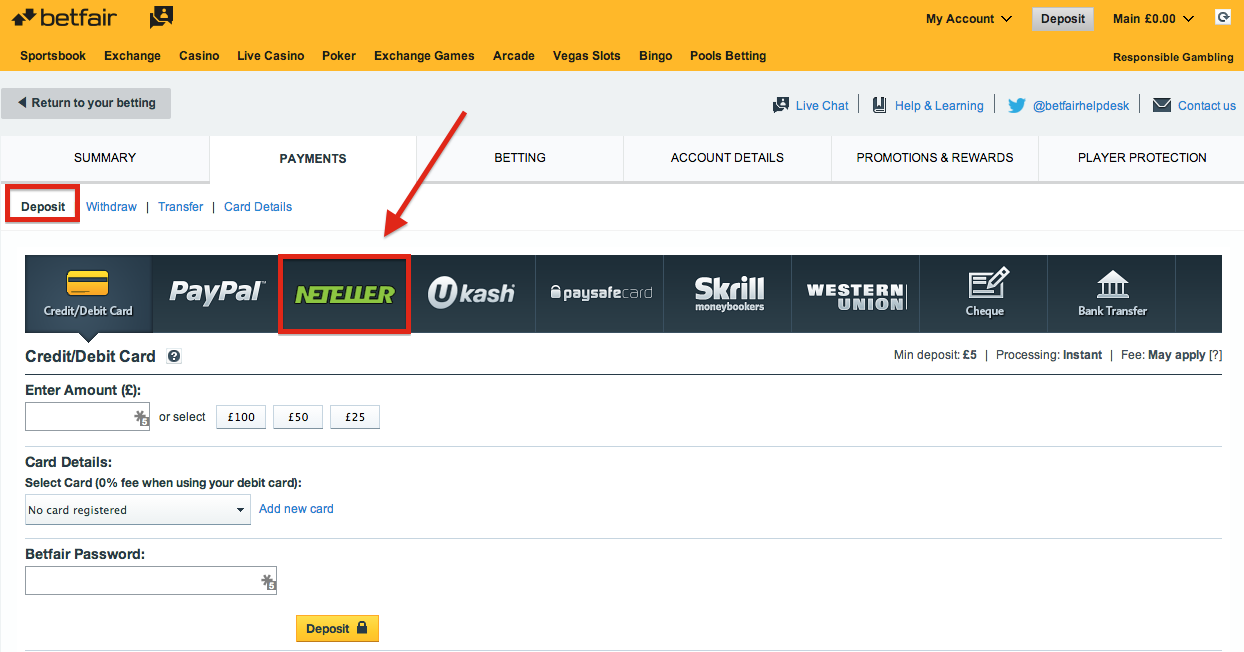Choose Skrill moneybookers deposit method

(x=728, y=293)
